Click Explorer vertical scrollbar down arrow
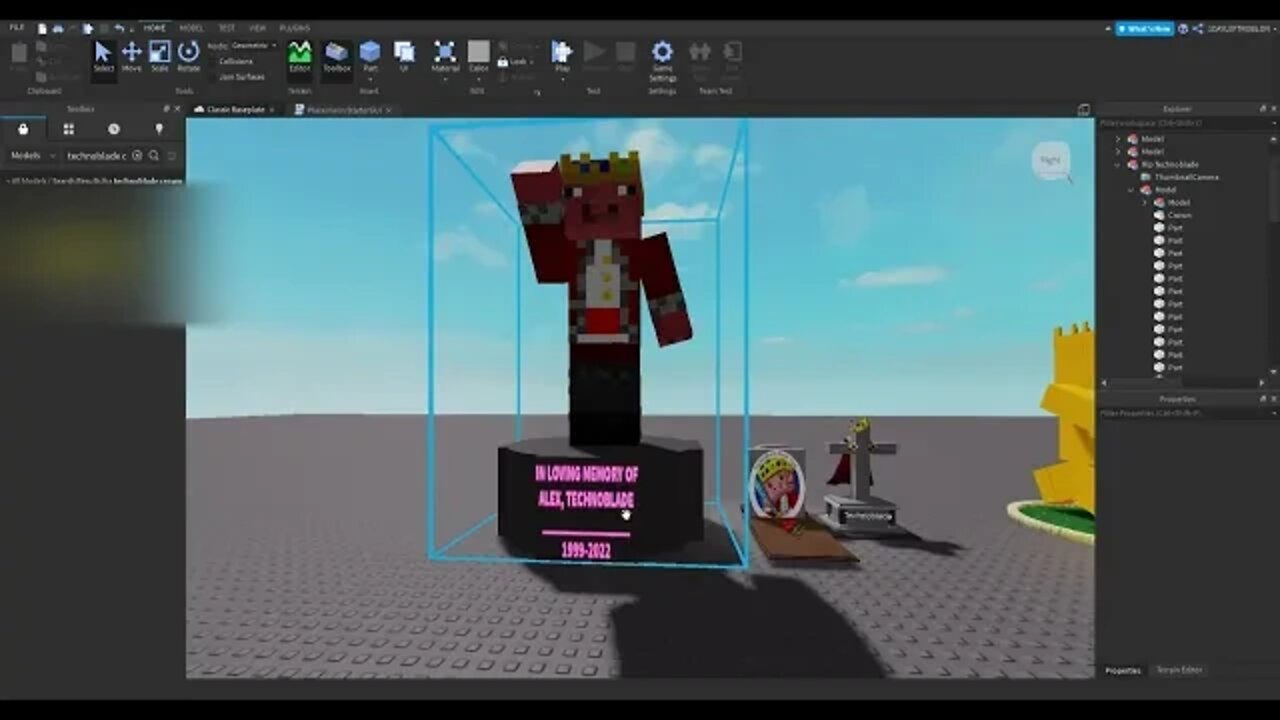The width and height of the screenshot is (1280, 720). (1273, 372)
